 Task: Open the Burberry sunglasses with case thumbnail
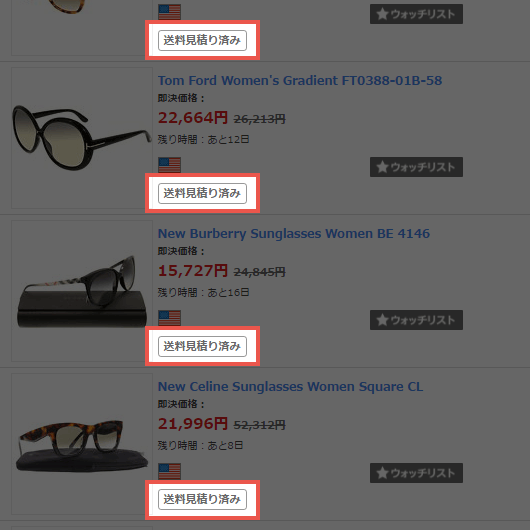tap(82, 291)
